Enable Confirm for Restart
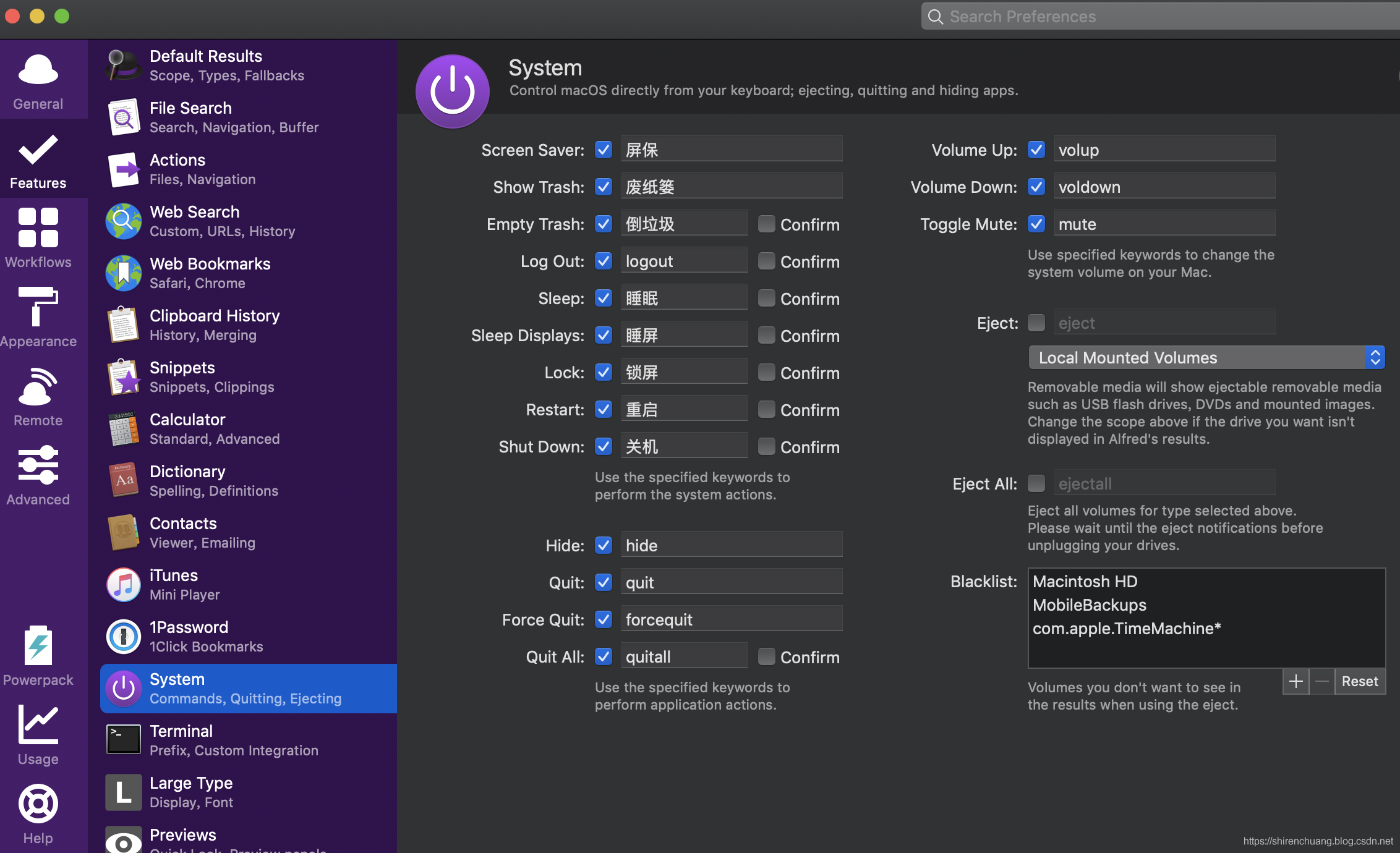 [767, 409]
